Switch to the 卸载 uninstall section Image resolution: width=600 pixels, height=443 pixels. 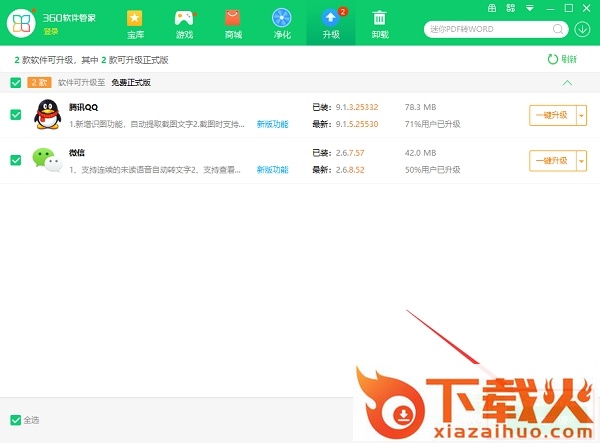click(380, 22)
